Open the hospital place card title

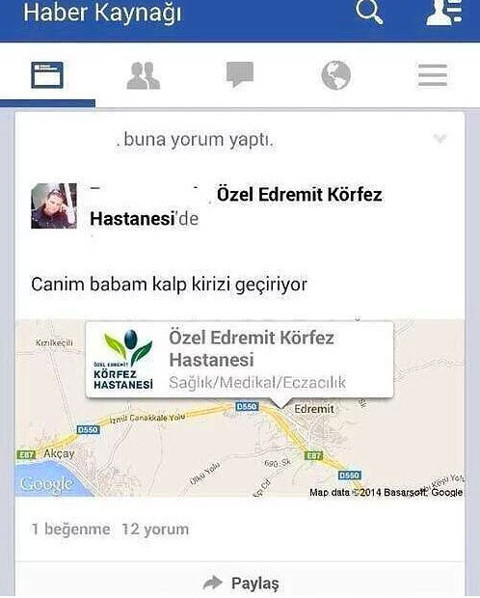click(x=252, y=349)
